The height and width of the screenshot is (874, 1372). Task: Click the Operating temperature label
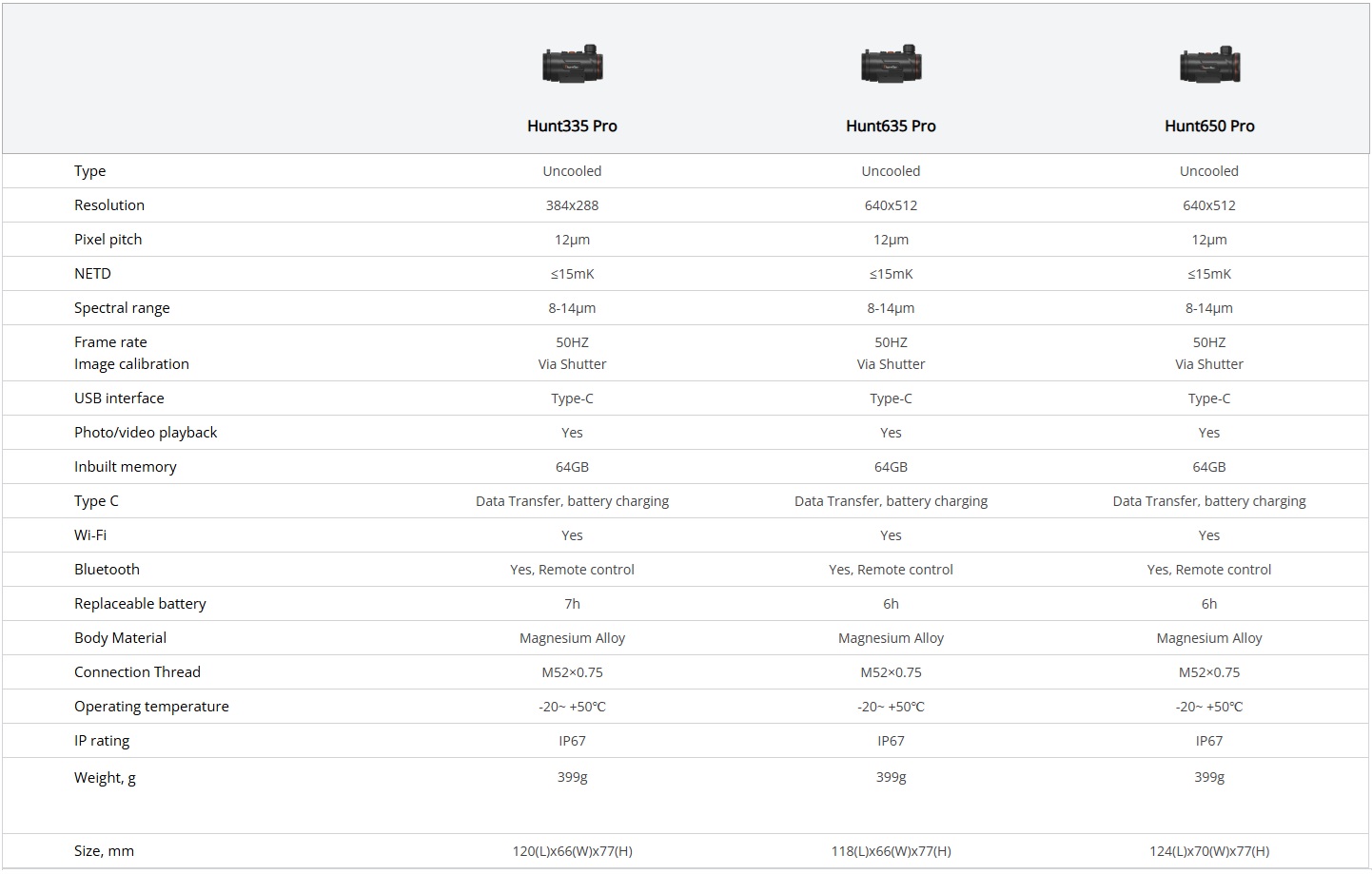151,707
